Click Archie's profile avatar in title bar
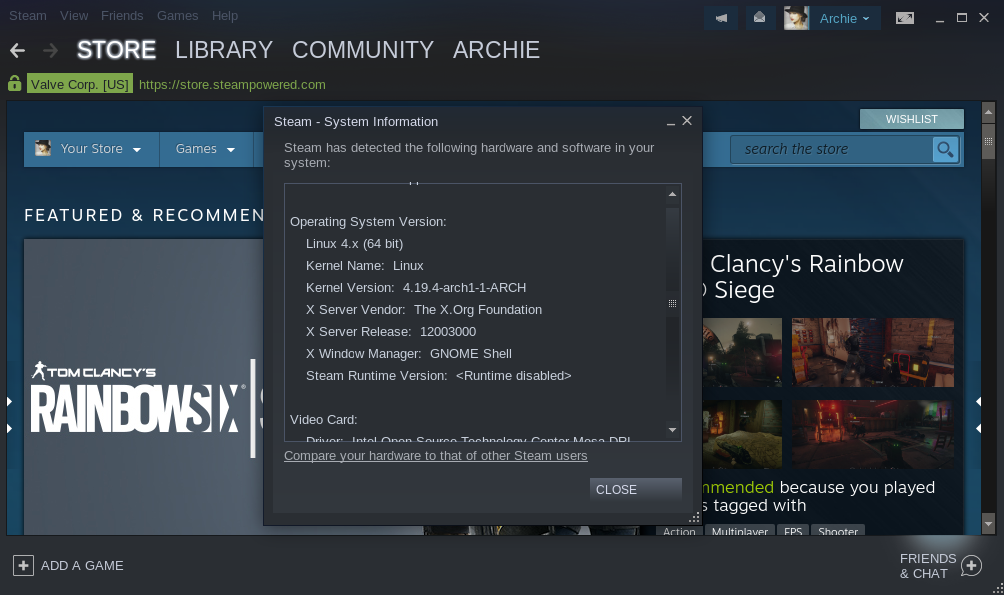Screen dimensions: 1004x595 (x=797, y=18)
